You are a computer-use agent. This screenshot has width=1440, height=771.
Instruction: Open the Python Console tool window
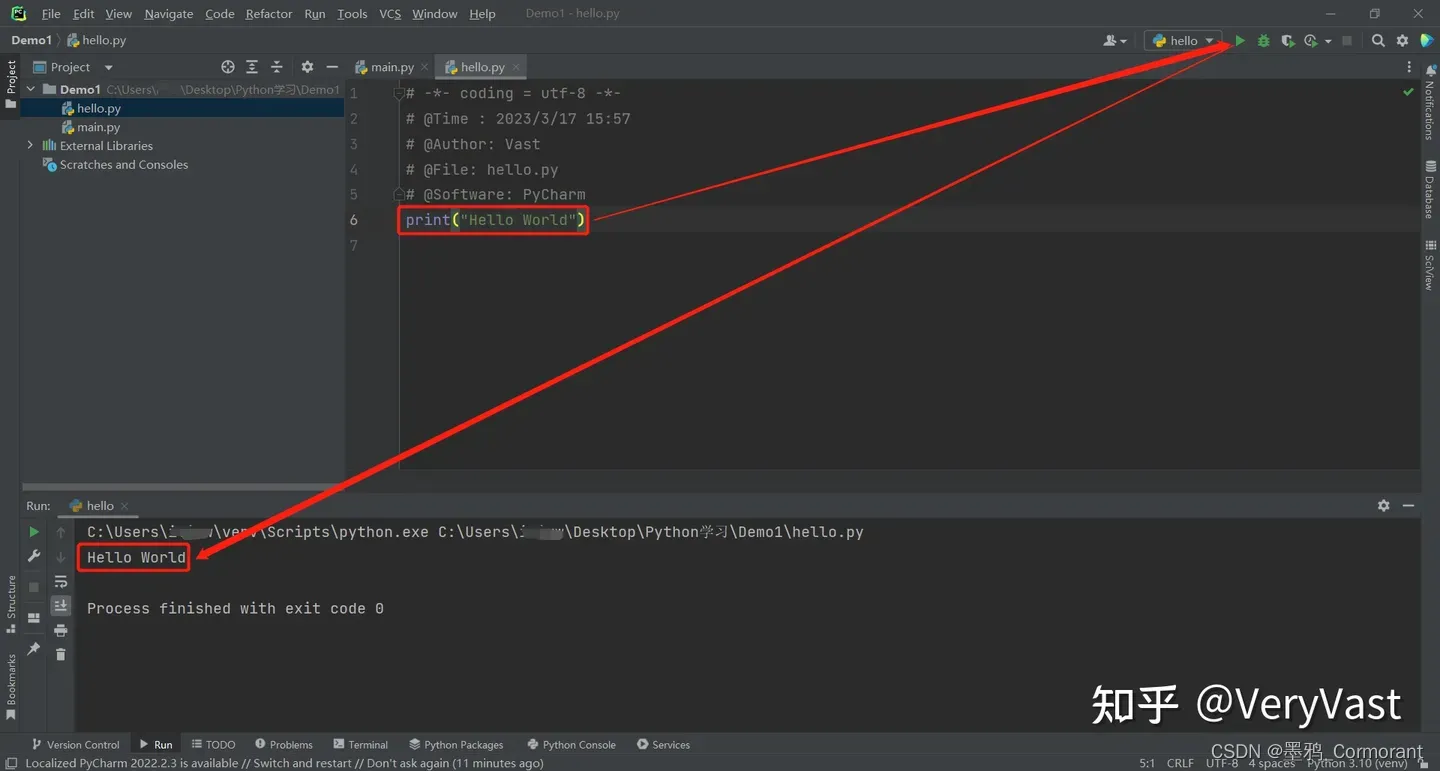coord(571,745)
